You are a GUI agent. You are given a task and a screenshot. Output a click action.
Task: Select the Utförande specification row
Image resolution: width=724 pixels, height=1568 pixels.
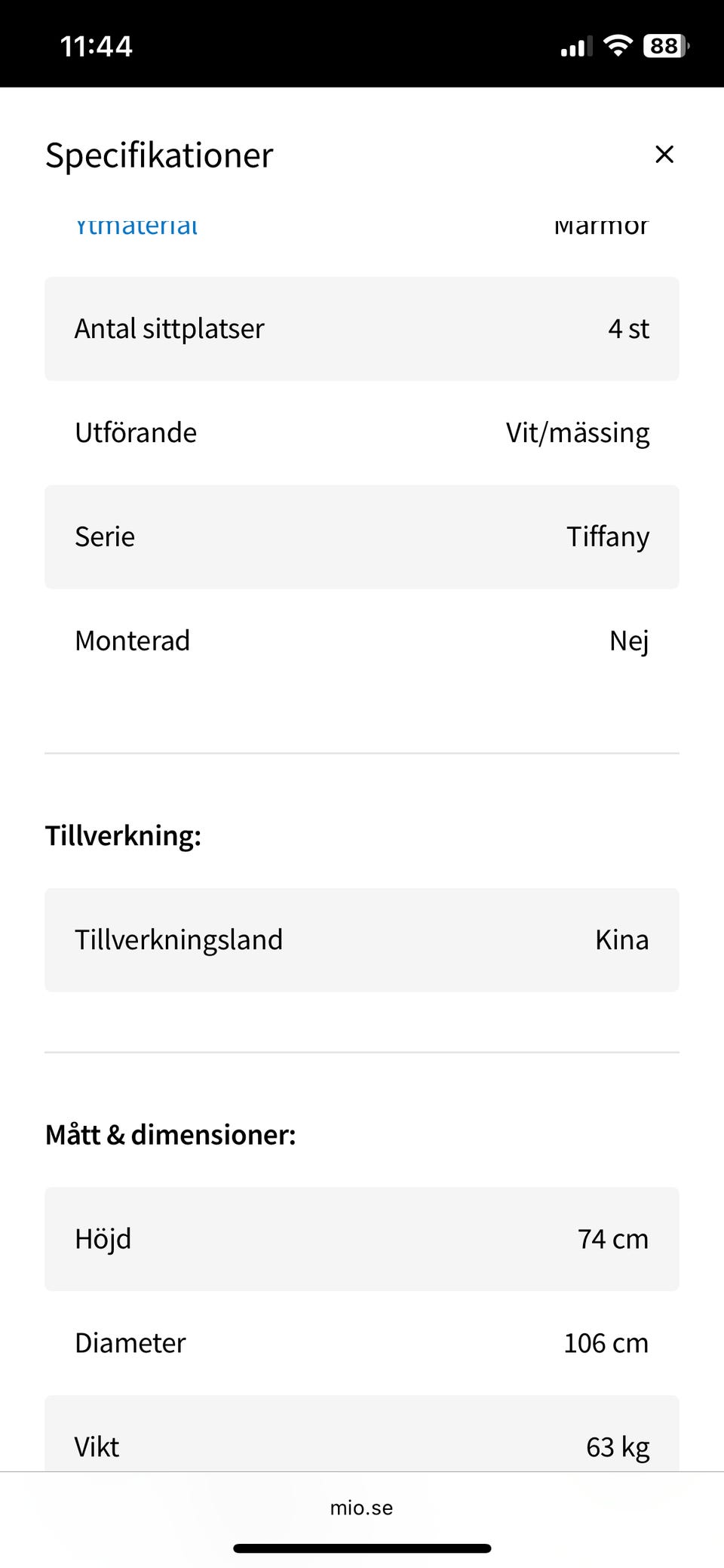[x=362, y=433]
